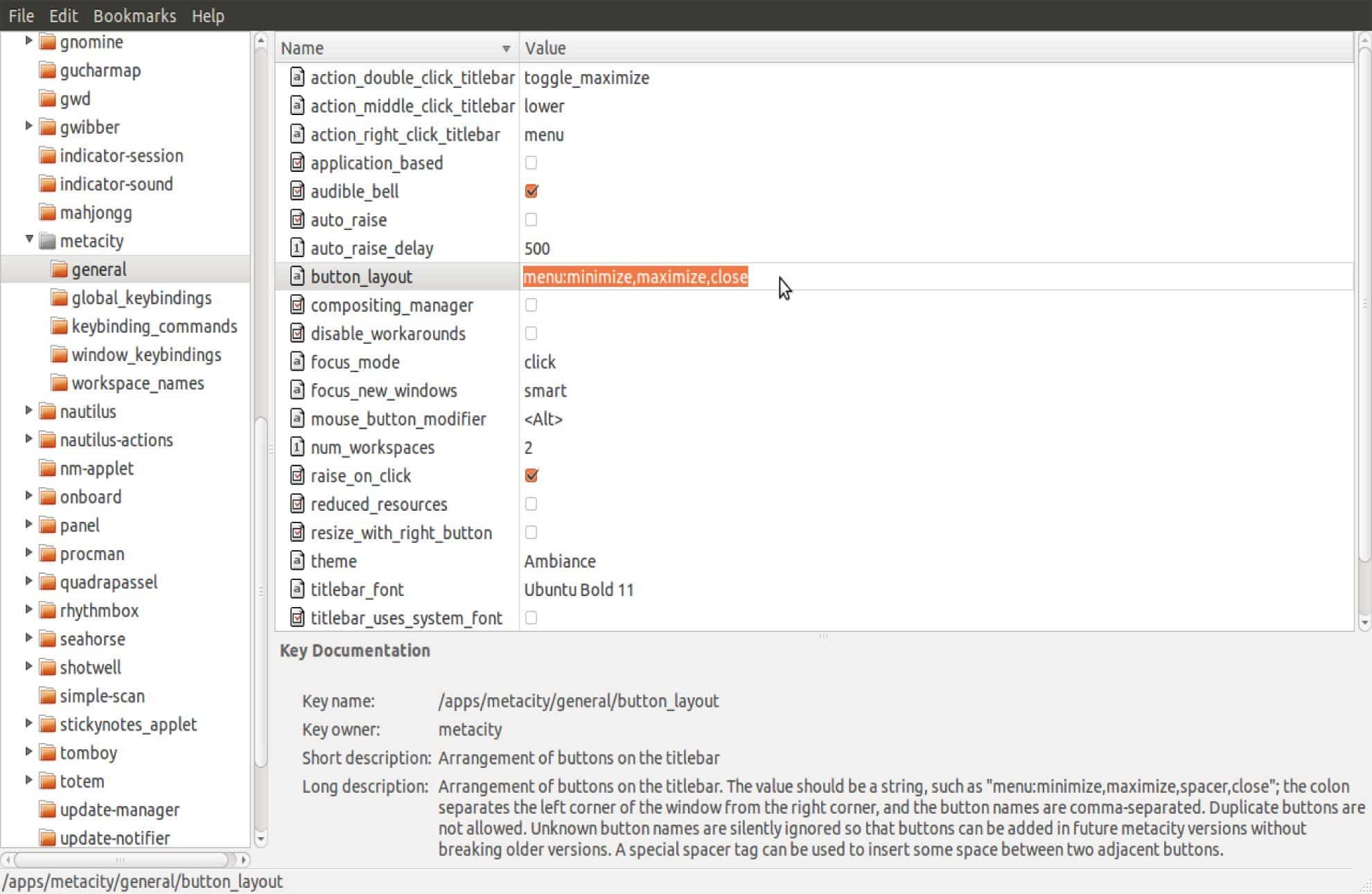Screen dimensions: 1372x894
Task: Click the num_workspaces integer key icon
Action: [x=297, y=447]
